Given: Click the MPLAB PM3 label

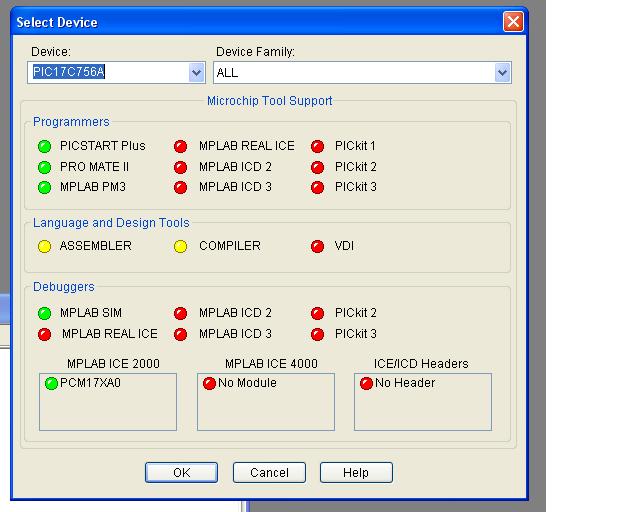Looking at the screenshot, I should pyautogui.click(x=93, y=187).
